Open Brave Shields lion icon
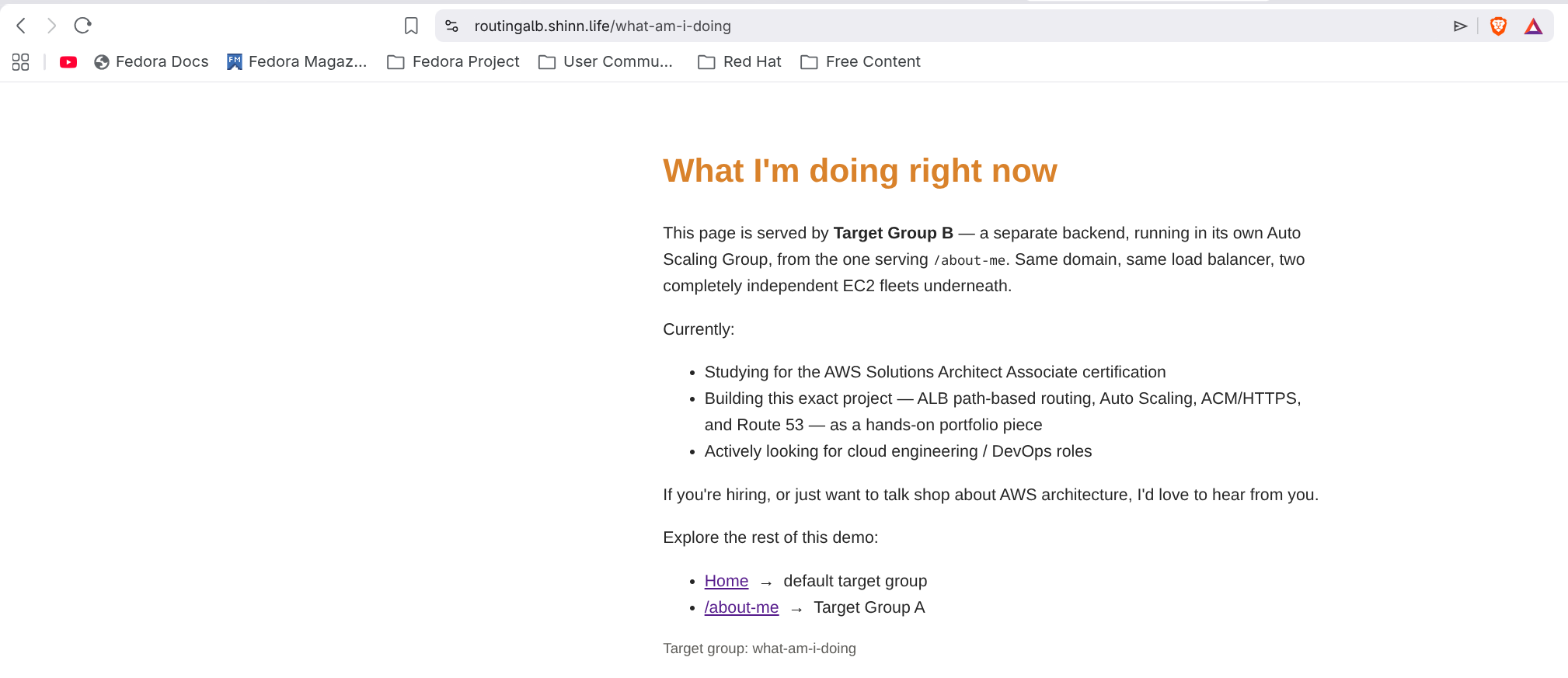Viewport: 1568px width, 678px height. pos(1498,26)
